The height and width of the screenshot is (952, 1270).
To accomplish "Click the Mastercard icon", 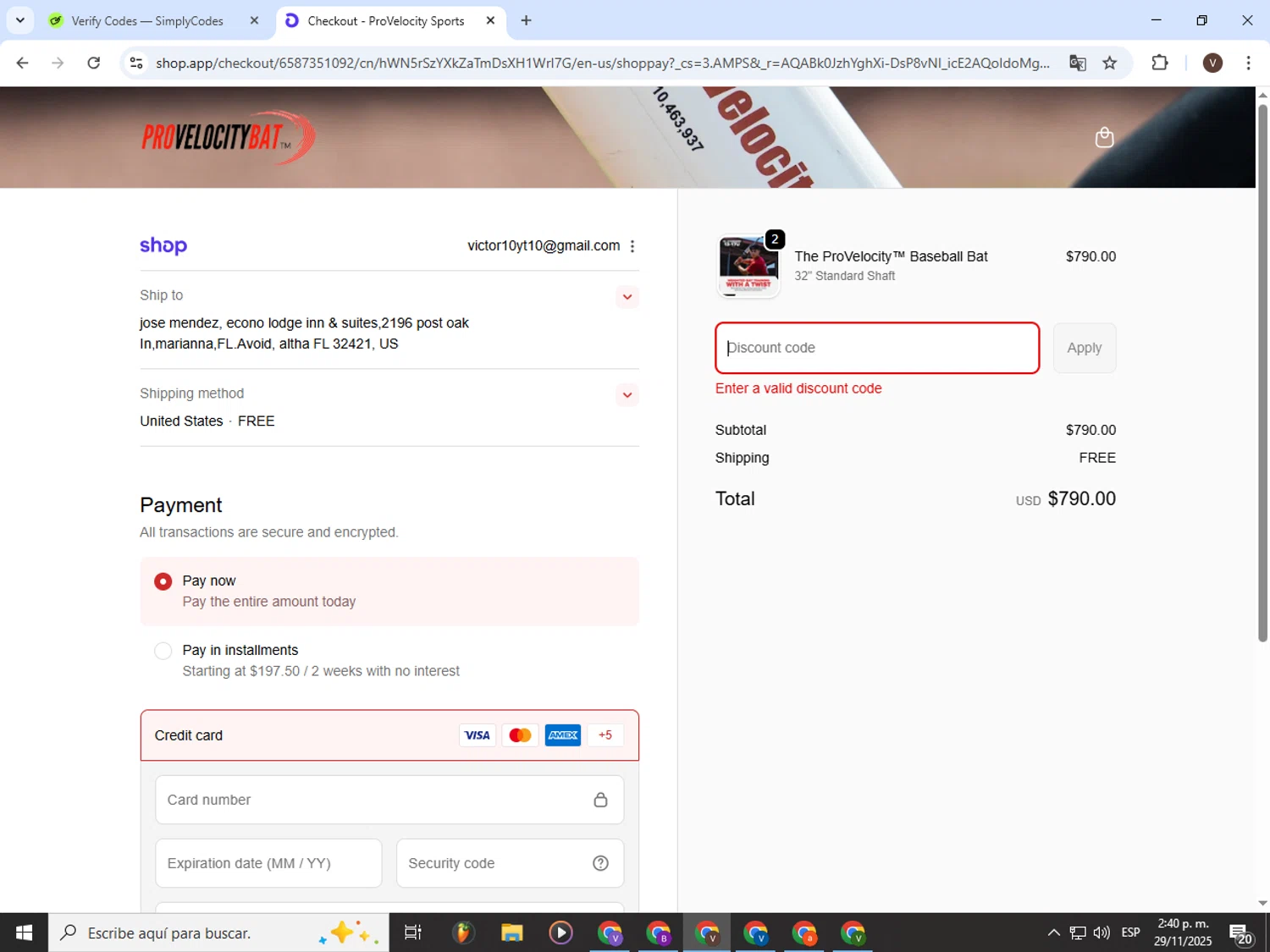I will (520, 735).
